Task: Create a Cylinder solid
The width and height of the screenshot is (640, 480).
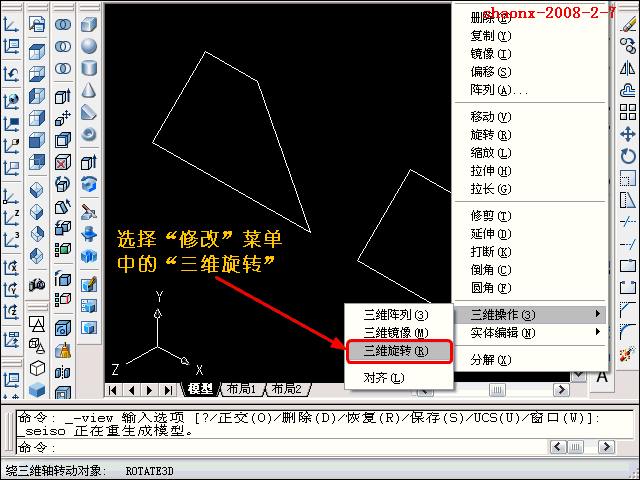Action: tap(89, 68)
